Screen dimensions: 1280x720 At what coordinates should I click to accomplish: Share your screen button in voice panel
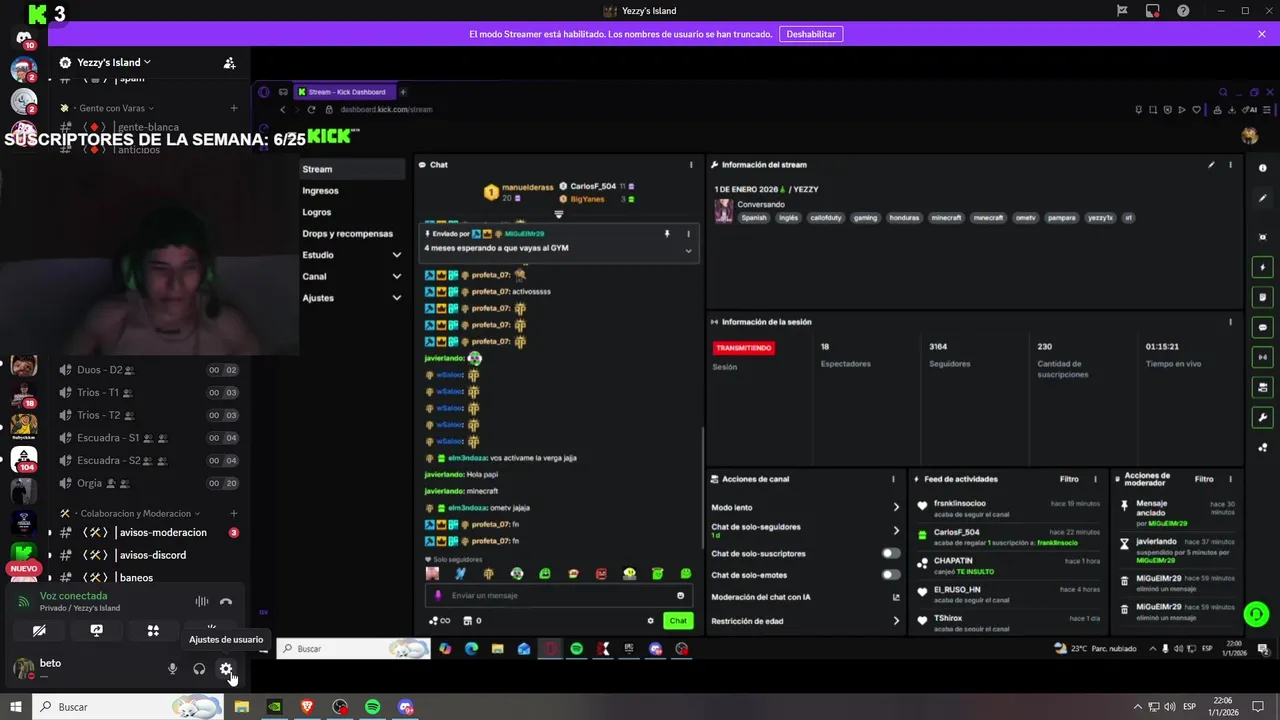(96, 631)
